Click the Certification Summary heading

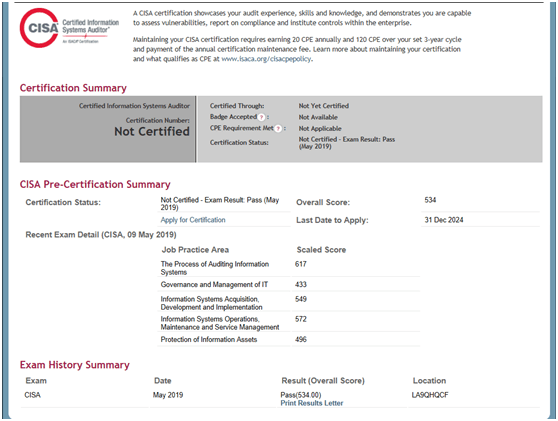coord(73,88)
